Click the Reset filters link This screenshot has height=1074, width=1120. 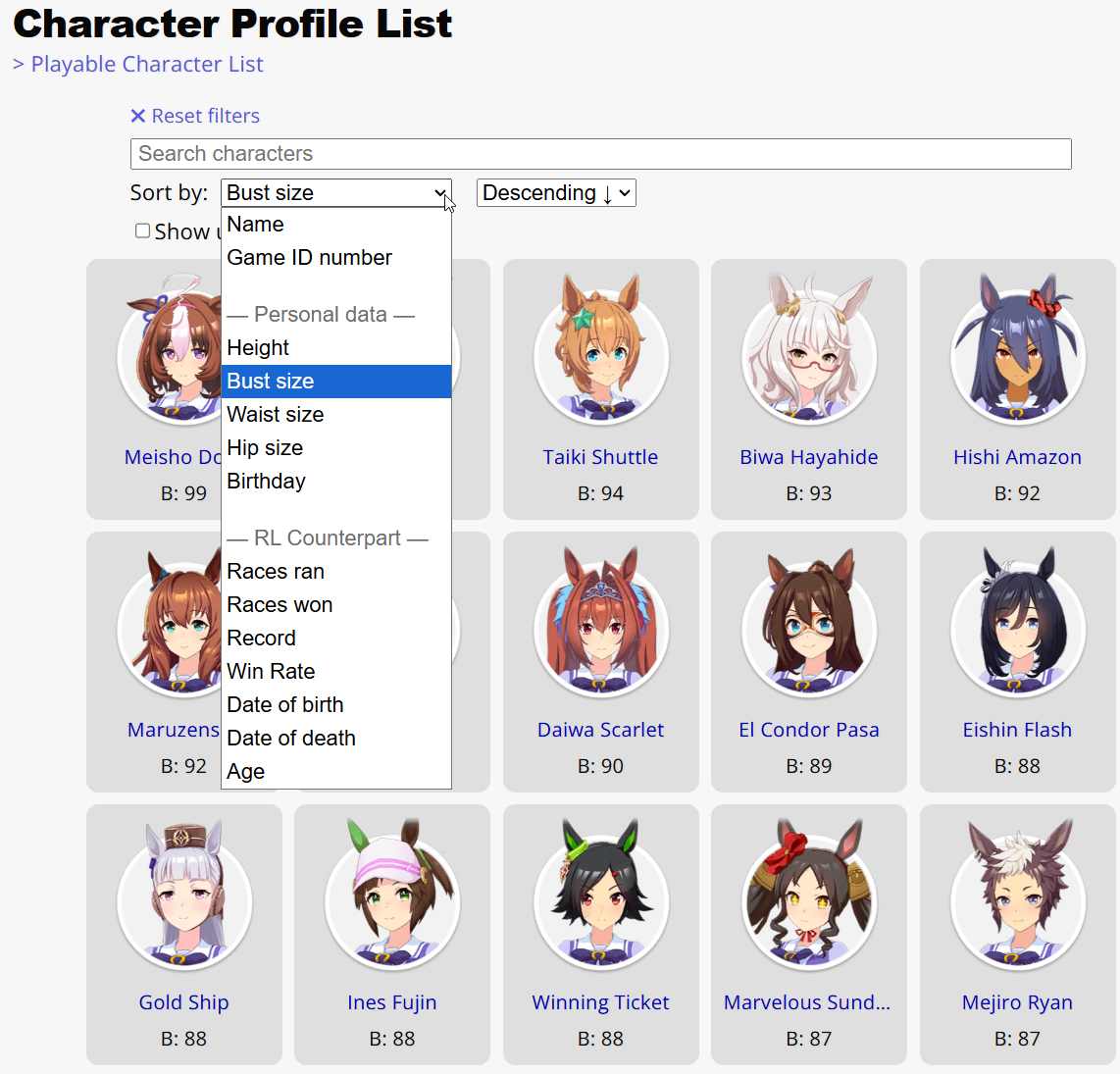195,116
